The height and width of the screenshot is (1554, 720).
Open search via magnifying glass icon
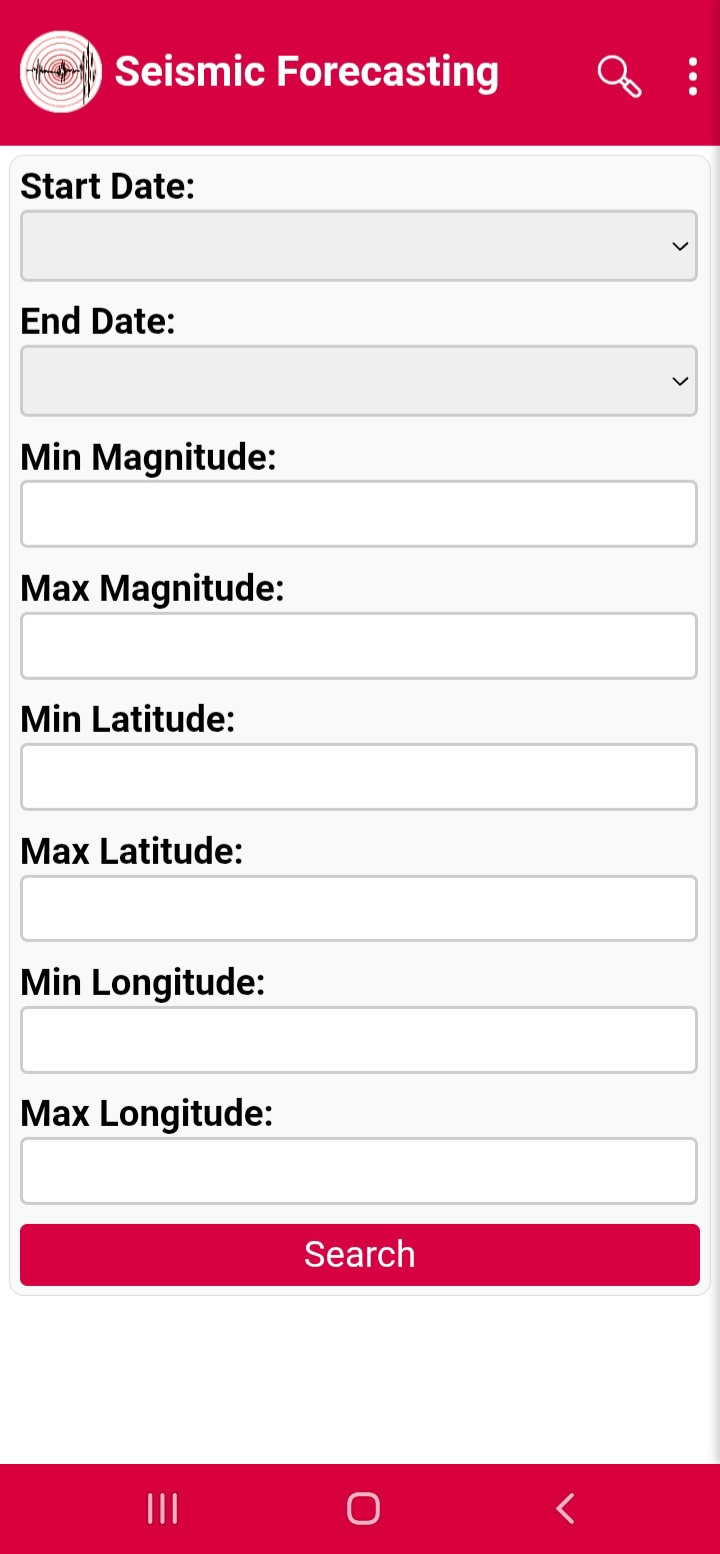tap(619, 76)
